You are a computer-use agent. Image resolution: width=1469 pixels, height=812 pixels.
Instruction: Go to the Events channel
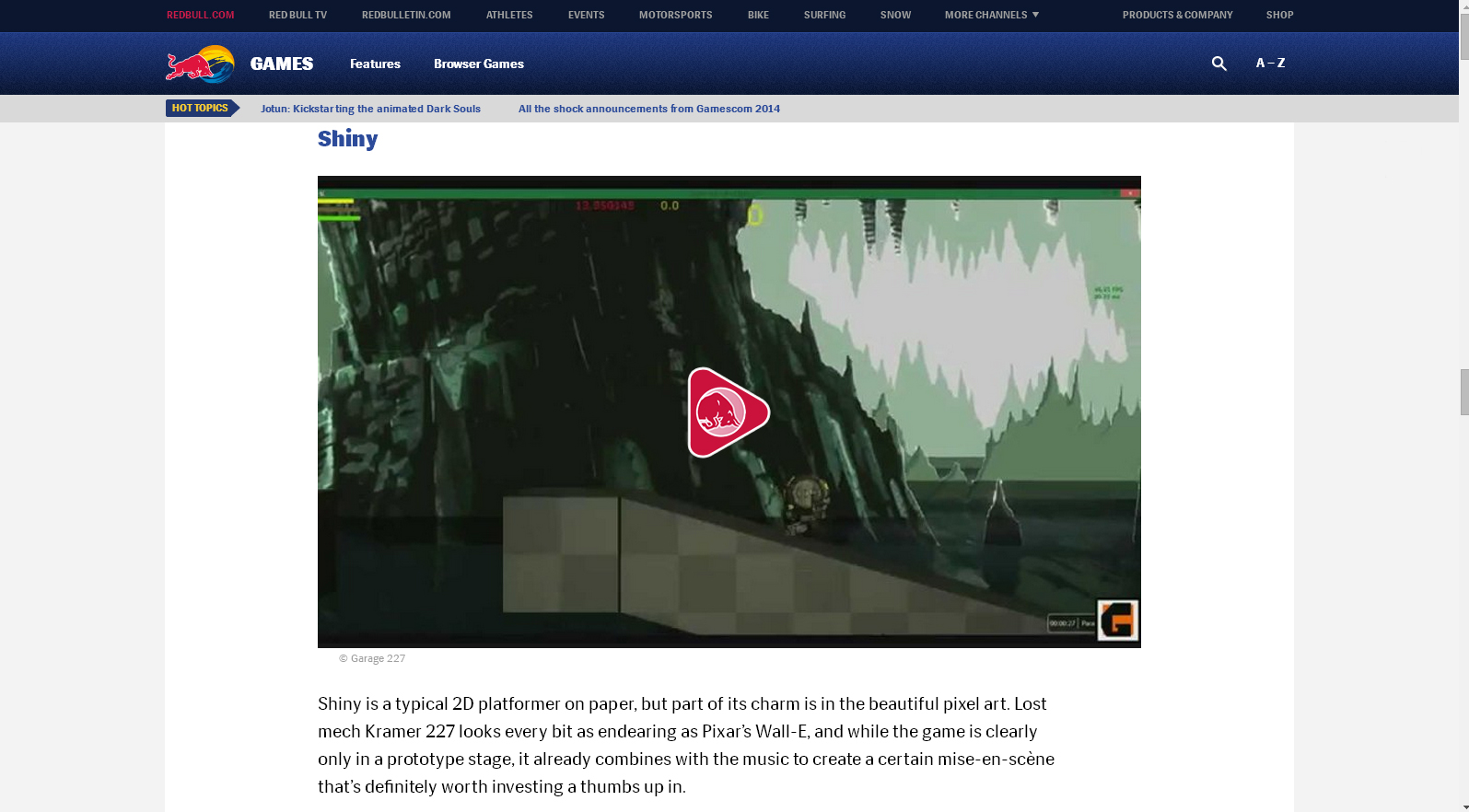[586, 15]
